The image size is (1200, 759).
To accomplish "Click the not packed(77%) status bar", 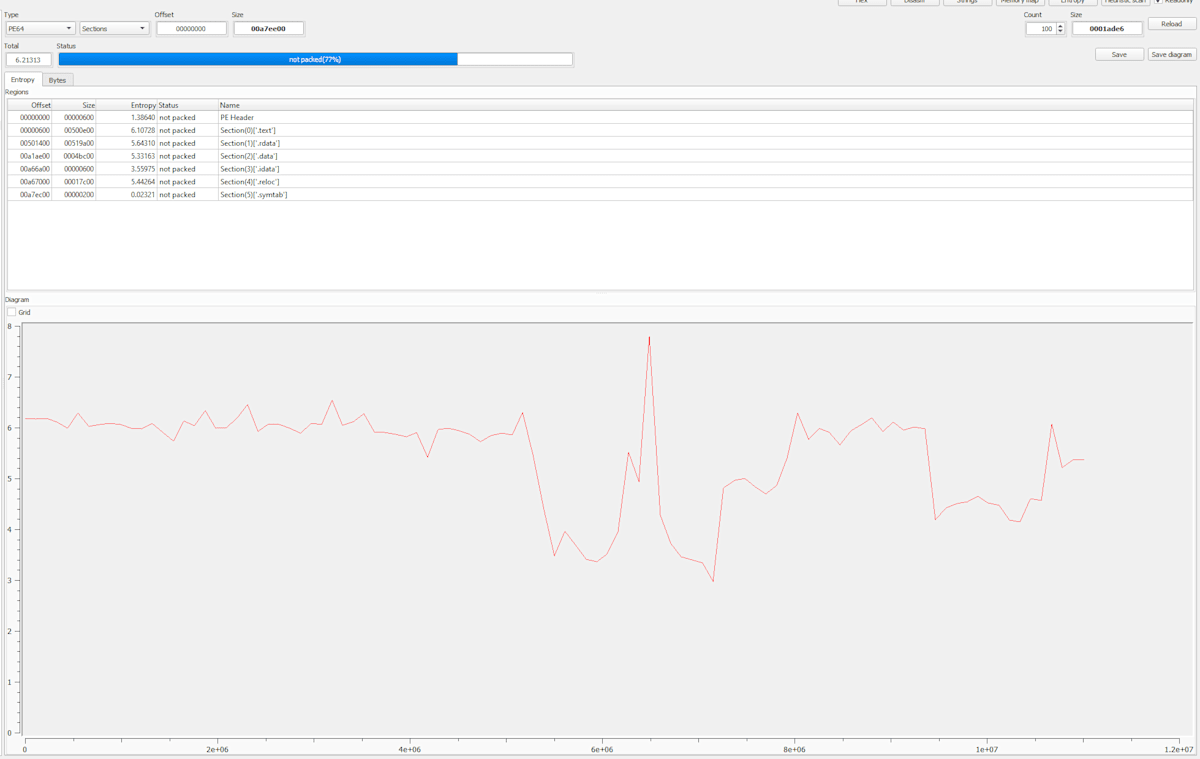I will tap(315, 60).
